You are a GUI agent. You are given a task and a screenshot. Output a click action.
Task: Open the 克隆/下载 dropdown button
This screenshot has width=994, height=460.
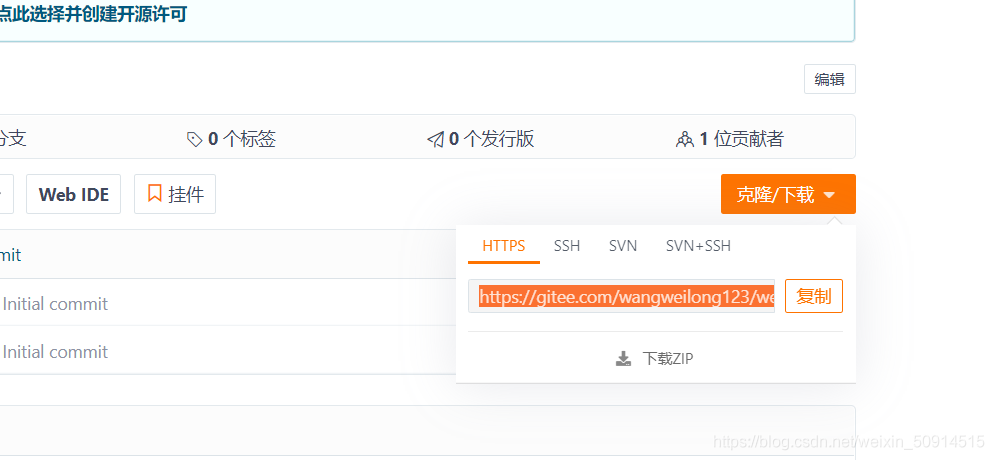click(788, 195)
